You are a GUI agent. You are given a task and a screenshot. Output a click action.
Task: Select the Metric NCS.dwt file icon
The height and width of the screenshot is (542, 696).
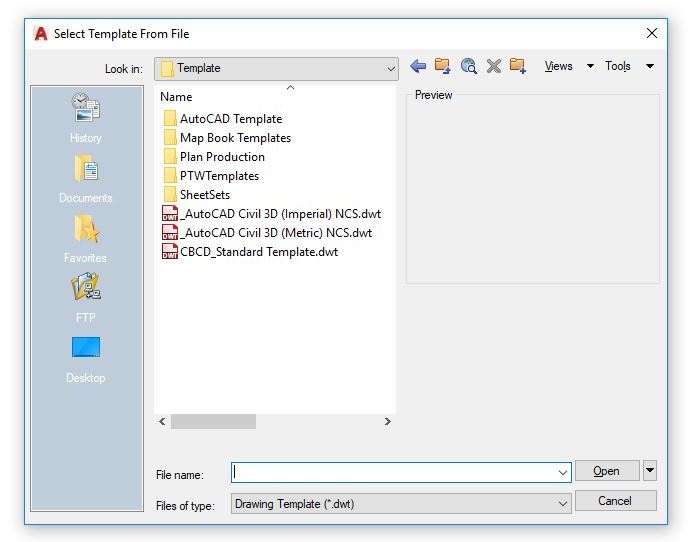pos(170,233)
